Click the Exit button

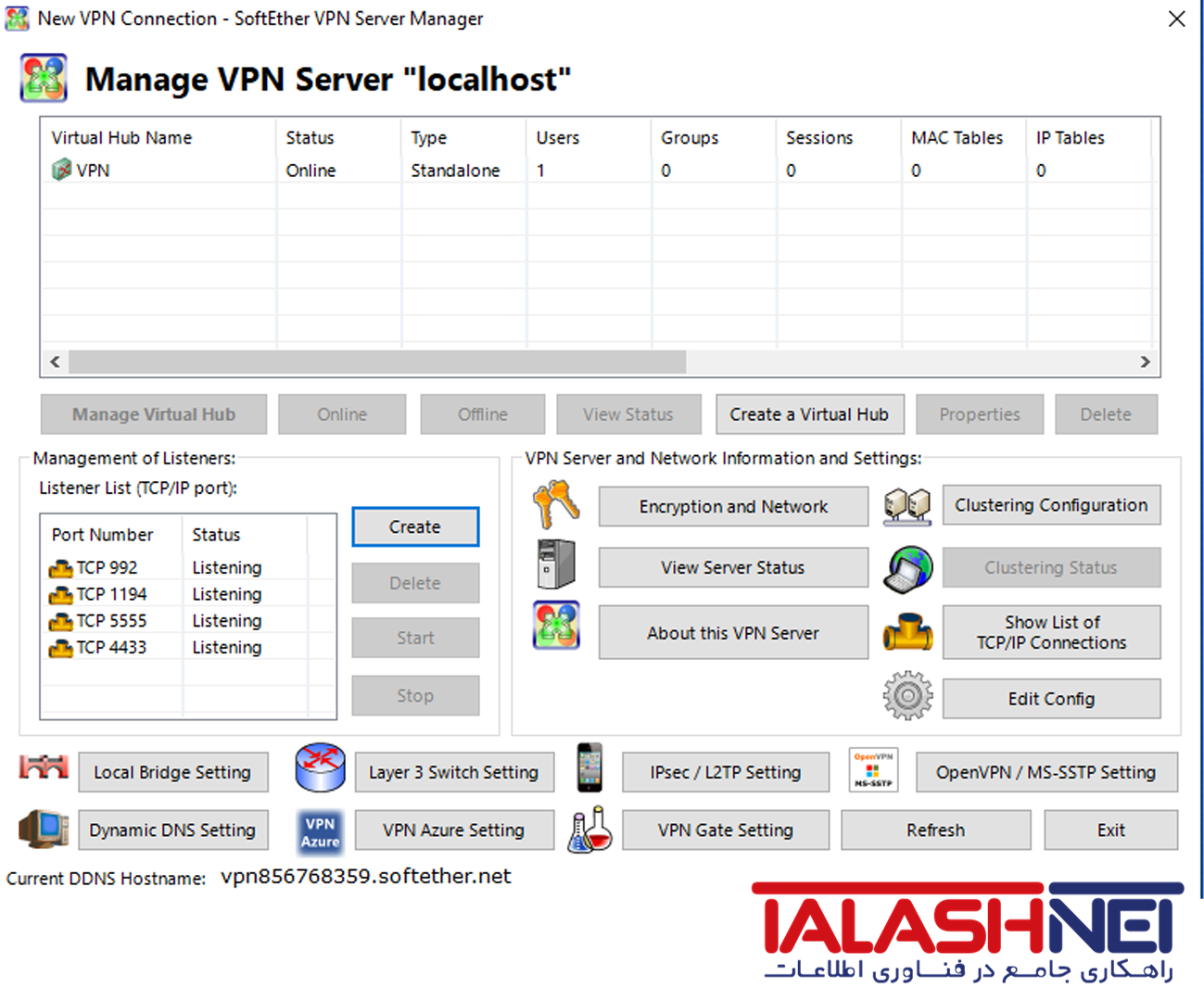pos(1111,830)
